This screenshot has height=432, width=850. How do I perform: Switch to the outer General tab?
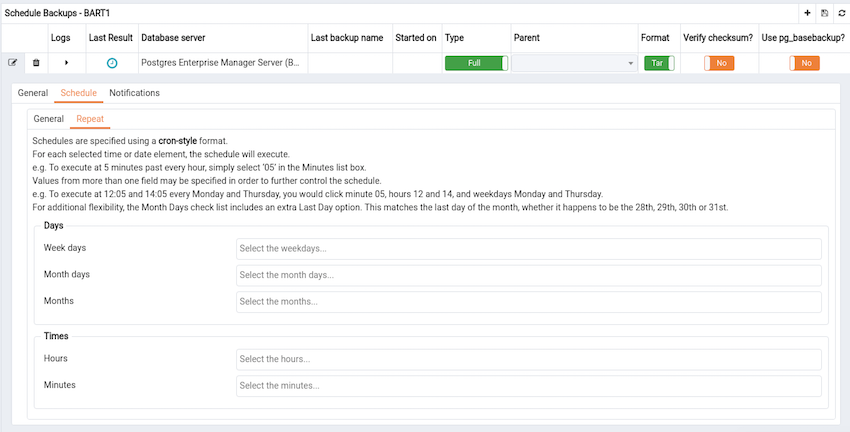(x=33, y=93)
